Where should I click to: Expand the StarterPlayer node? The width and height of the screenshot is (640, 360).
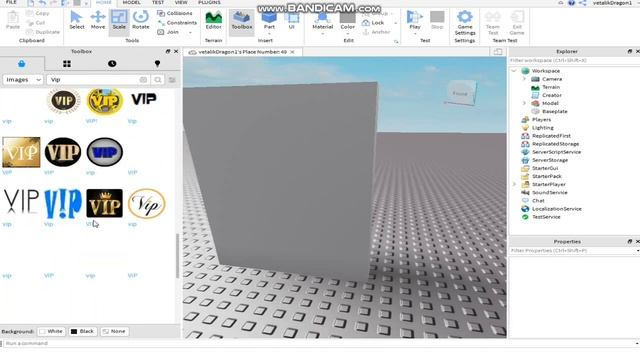click(514, 184)
